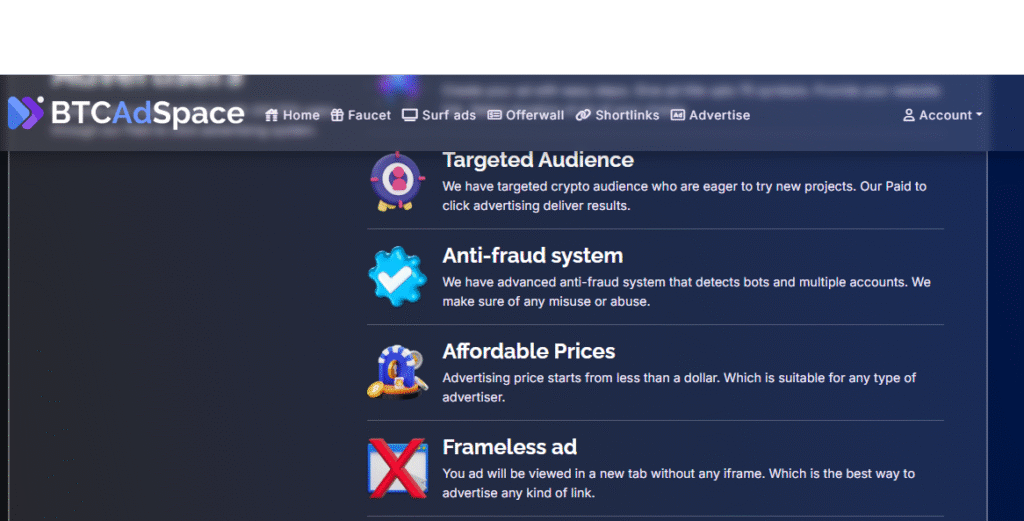
Task: Click the Anti-fraud blue checkmark badge
Action: tap(398, 276)
